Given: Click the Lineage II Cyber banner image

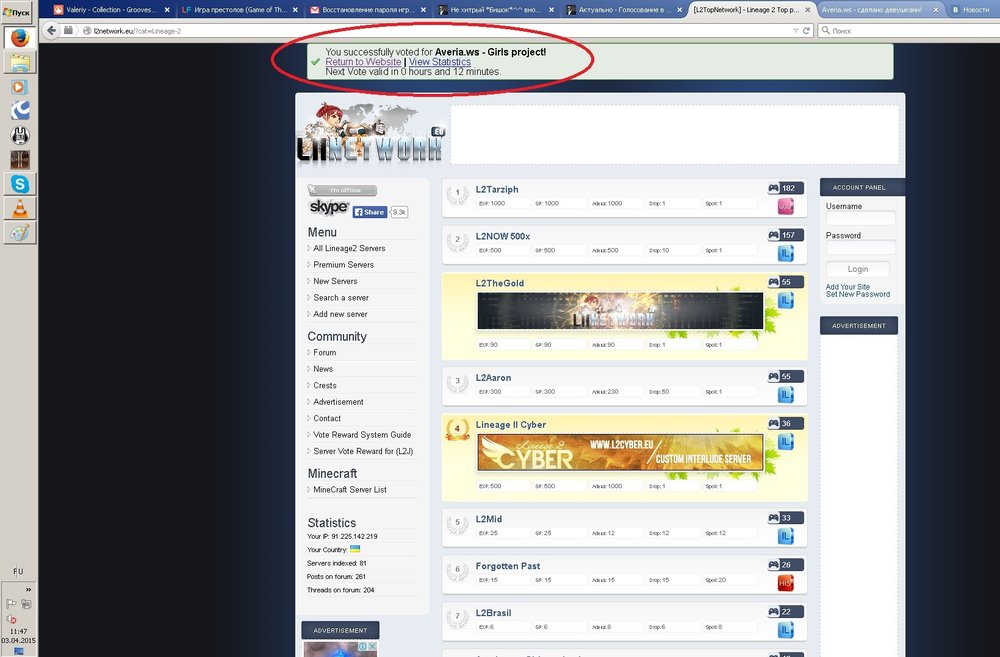Looking at the screenshot, I should (x=620, y=453).
